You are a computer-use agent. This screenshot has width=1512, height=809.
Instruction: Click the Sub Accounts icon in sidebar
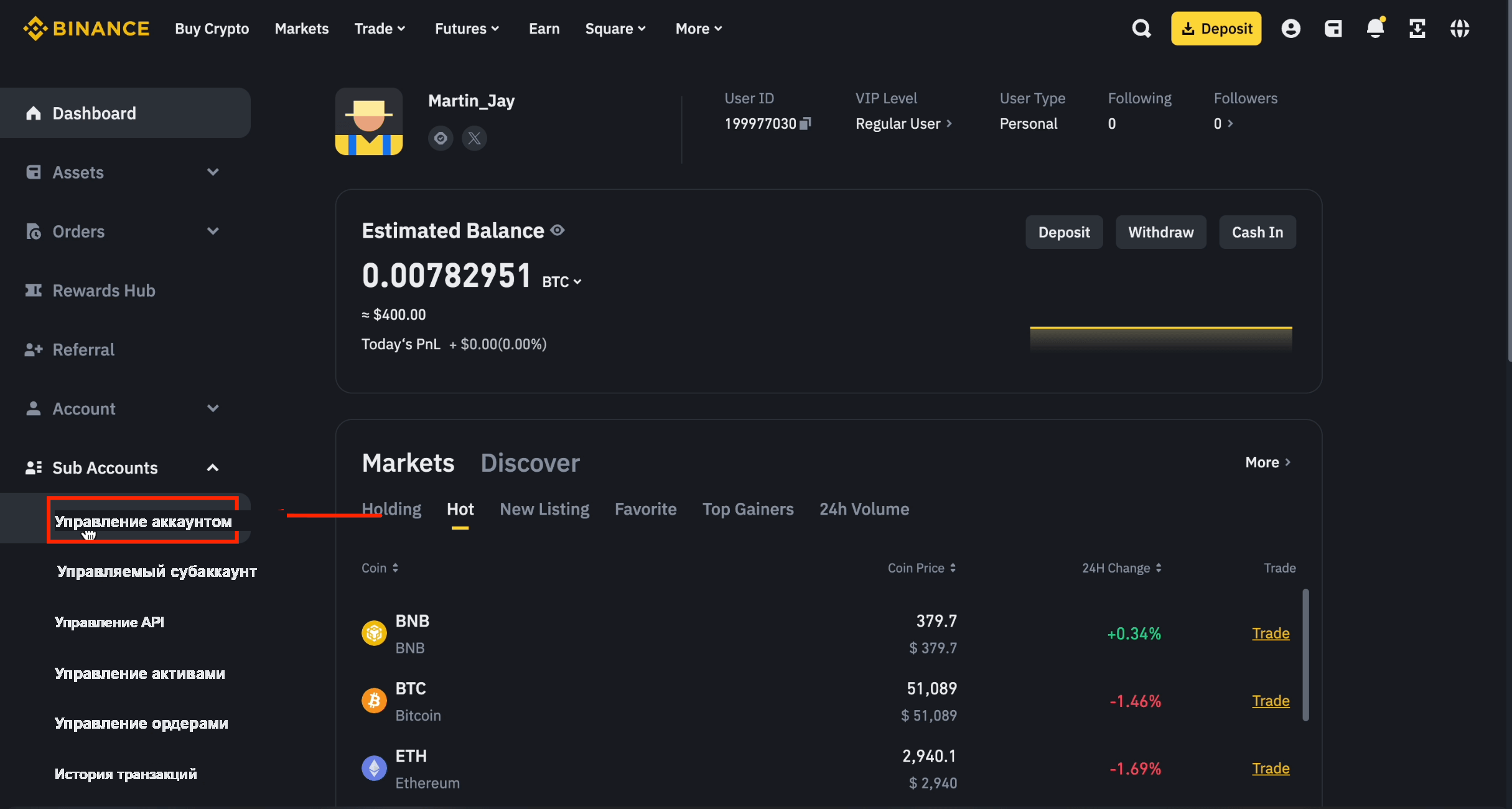coord(34,467)
